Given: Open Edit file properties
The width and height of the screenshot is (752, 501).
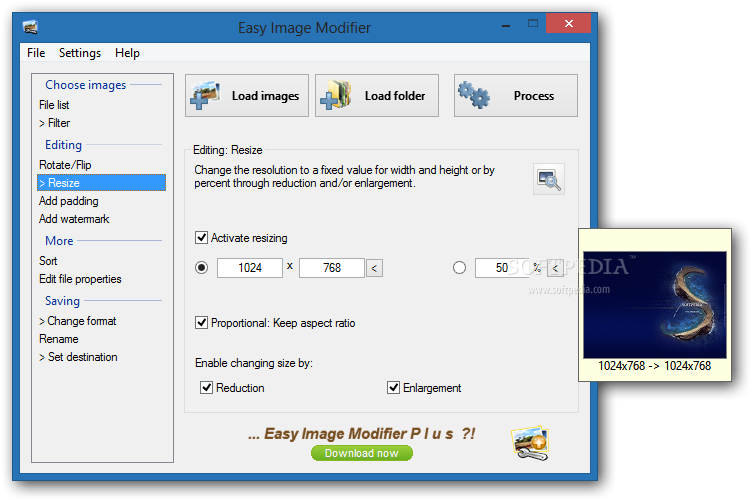Looking at the screenshot, I should (x=80, y=279).
